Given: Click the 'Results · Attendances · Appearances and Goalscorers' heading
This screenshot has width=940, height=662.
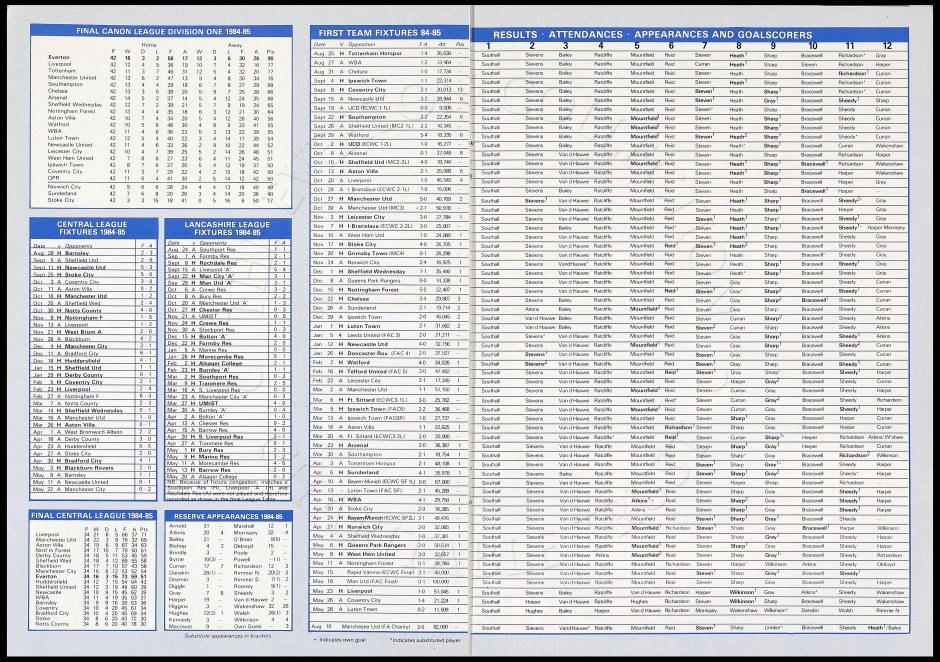Looking at the screenshot, I should 652,35.
